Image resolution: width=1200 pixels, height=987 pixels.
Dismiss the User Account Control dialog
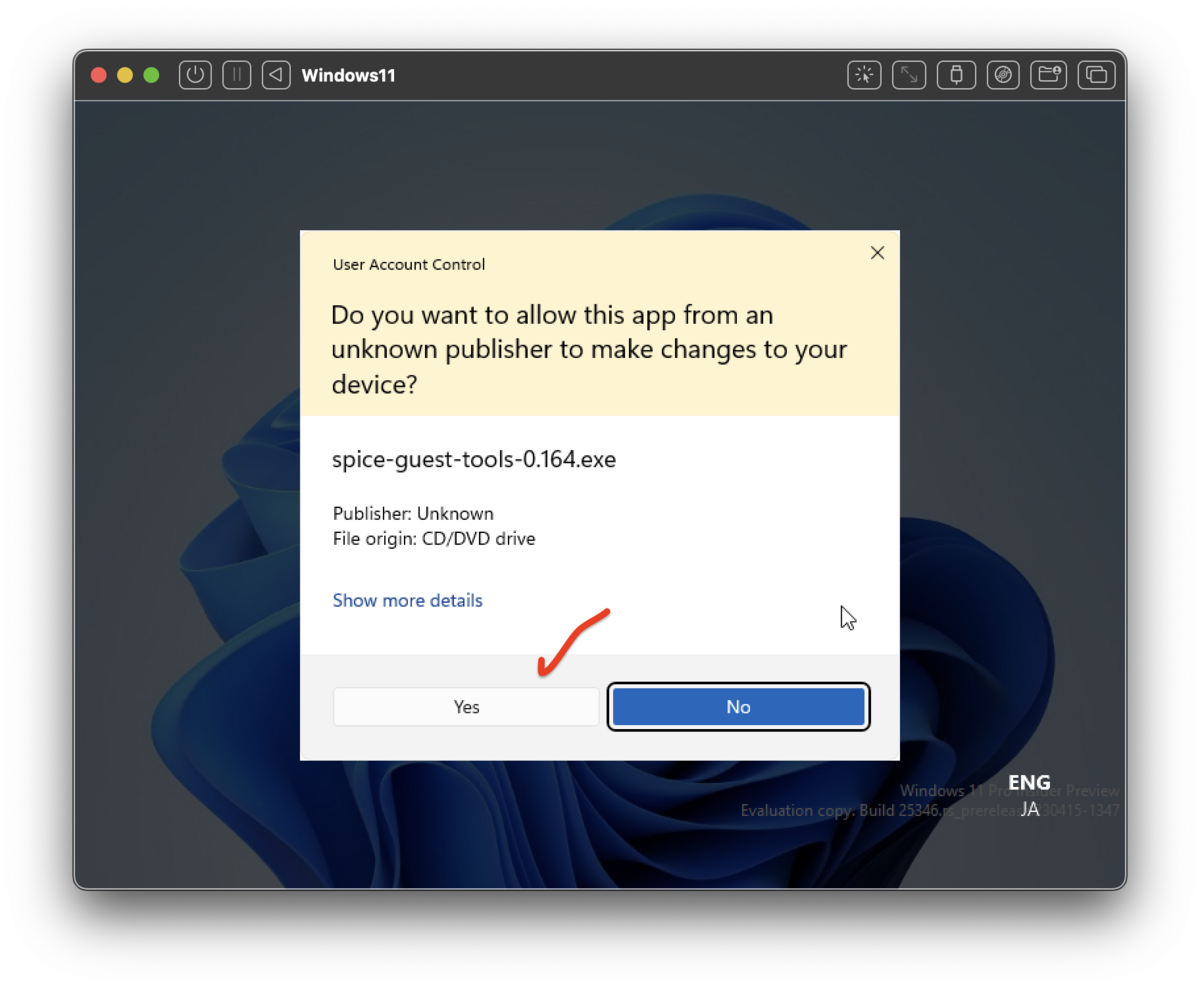click(x=877, y=252)
